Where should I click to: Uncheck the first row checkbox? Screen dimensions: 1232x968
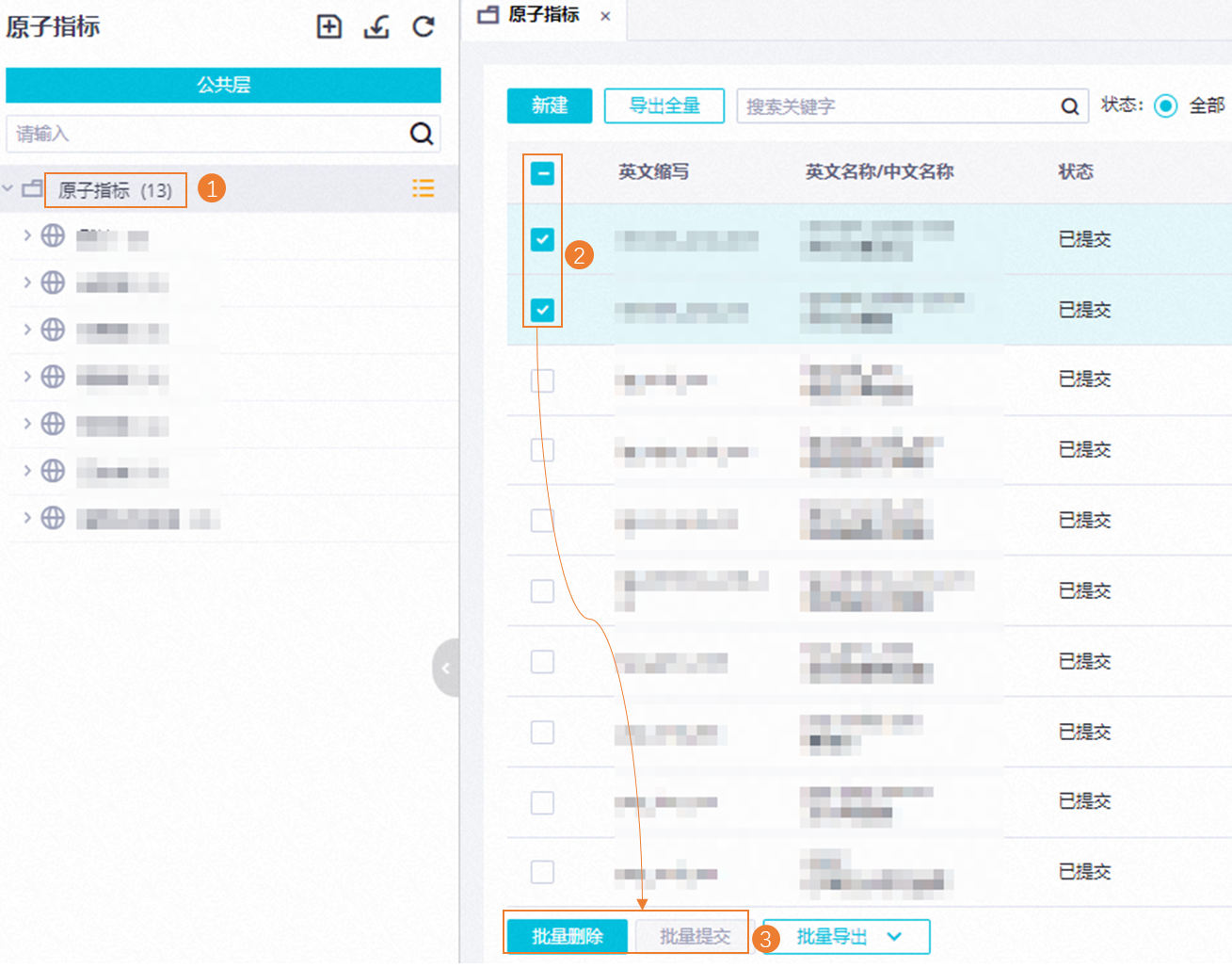pos(542,239)
